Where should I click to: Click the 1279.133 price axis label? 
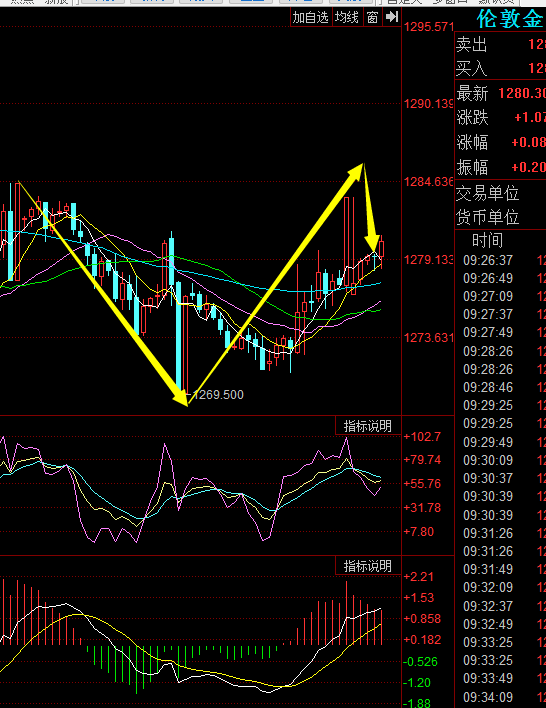pyautogui.click(x=429, y=260)
